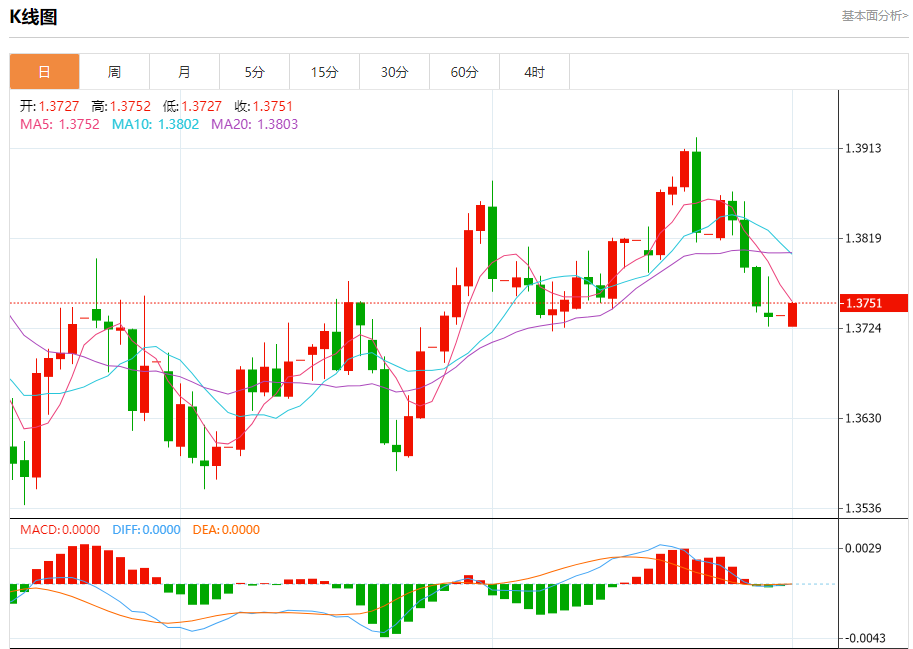The height and width of the screenshot is (649, 913).
Task: Open the 60分 timeframe tab
Action: pyautogui.click(x=464, y=72)
